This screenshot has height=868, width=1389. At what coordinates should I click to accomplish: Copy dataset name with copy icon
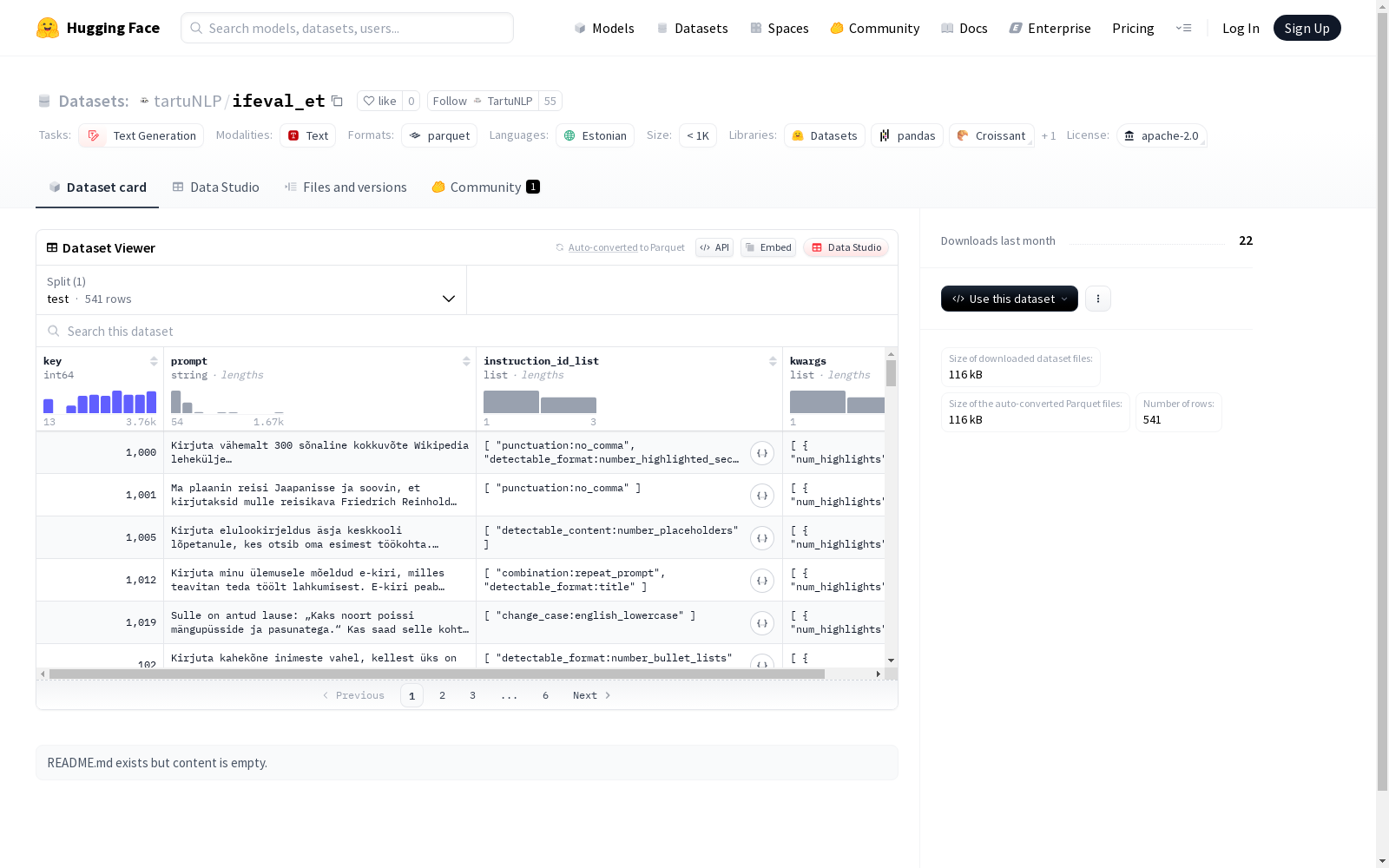click(x=337, y=101)
